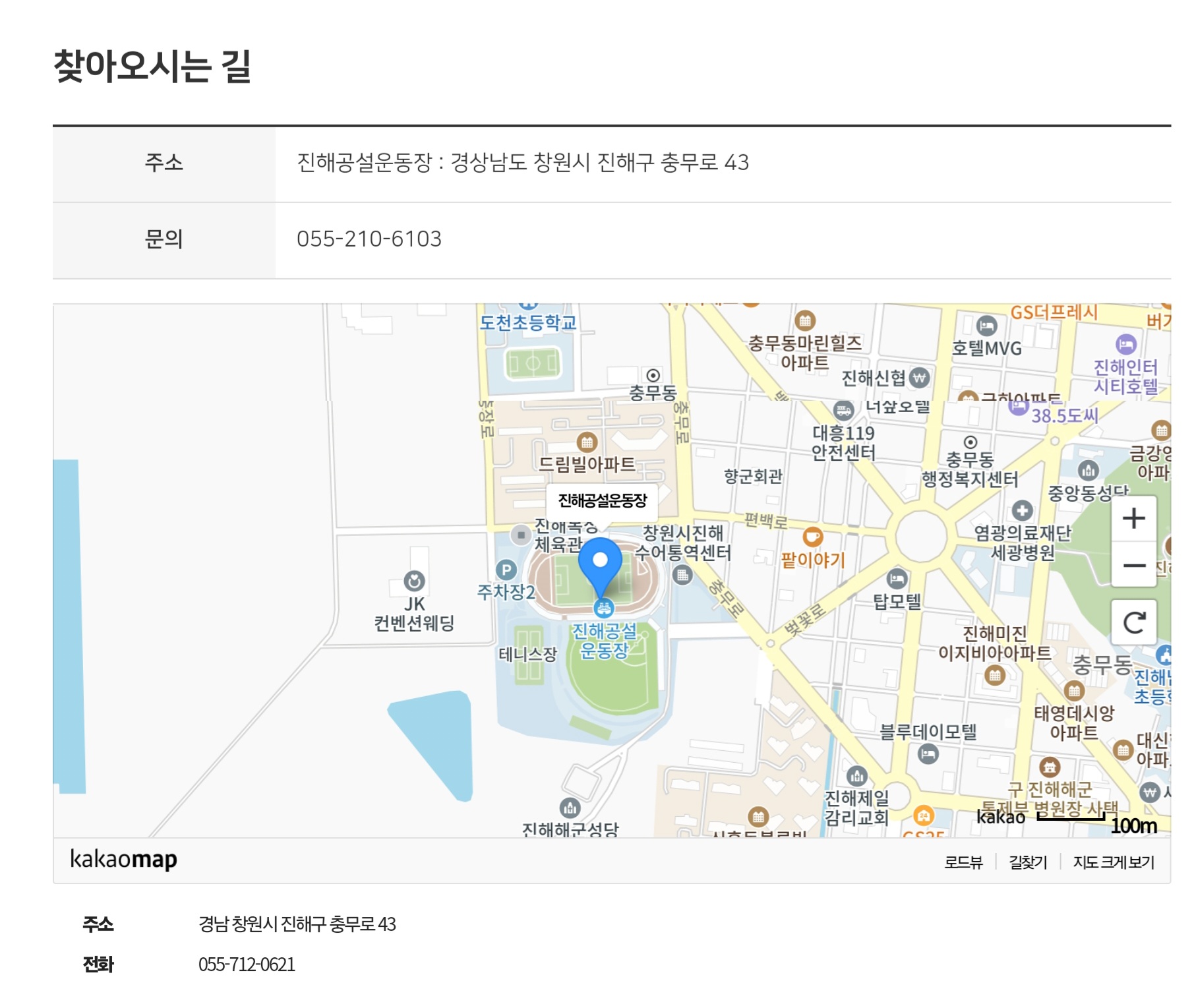1194x1008 pixels.
Task: Click the 팥이야기 cafe icon
Action: (812, 537)
